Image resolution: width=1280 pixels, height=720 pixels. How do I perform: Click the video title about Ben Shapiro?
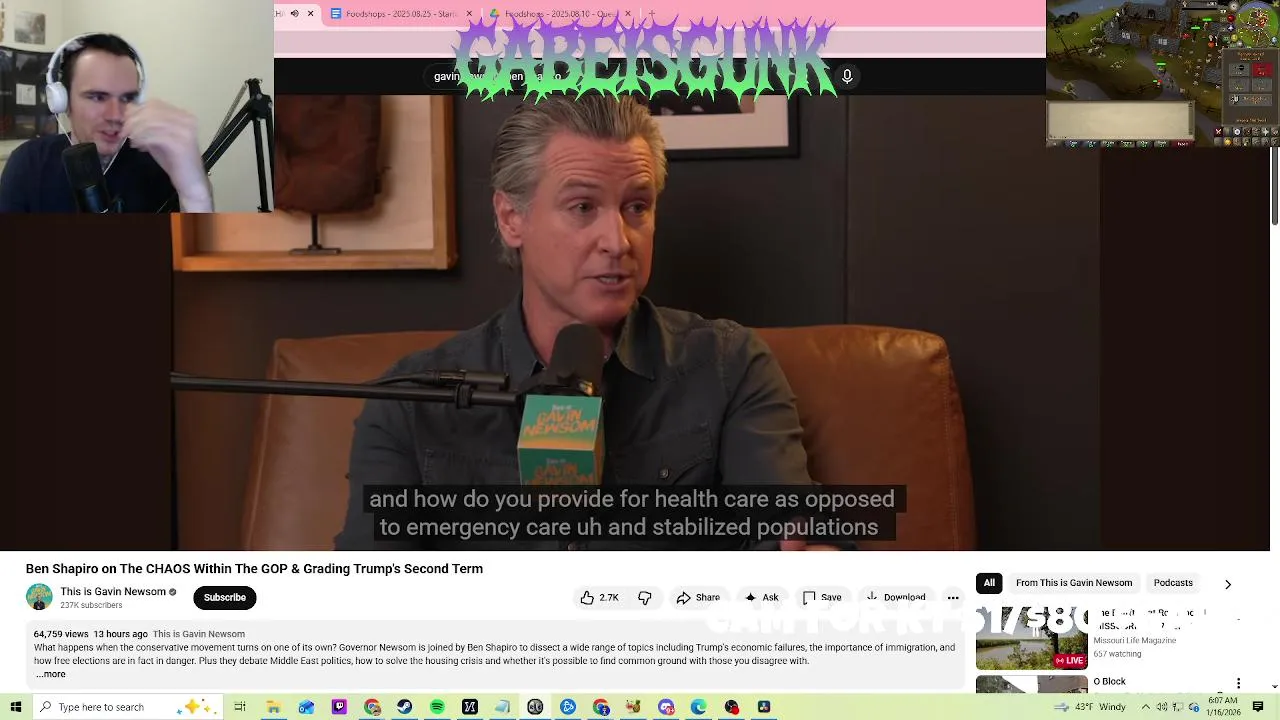[x=254, y=568]
